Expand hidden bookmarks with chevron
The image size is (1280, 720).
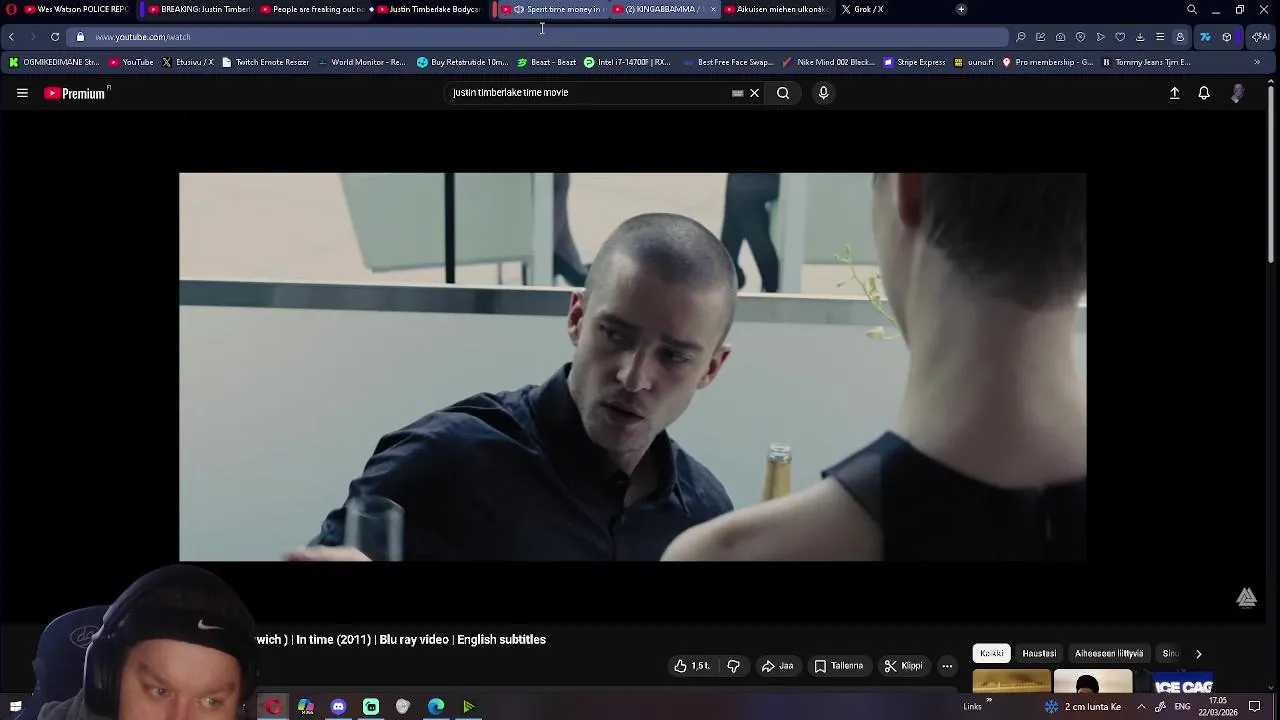[x=1257, y=62]
